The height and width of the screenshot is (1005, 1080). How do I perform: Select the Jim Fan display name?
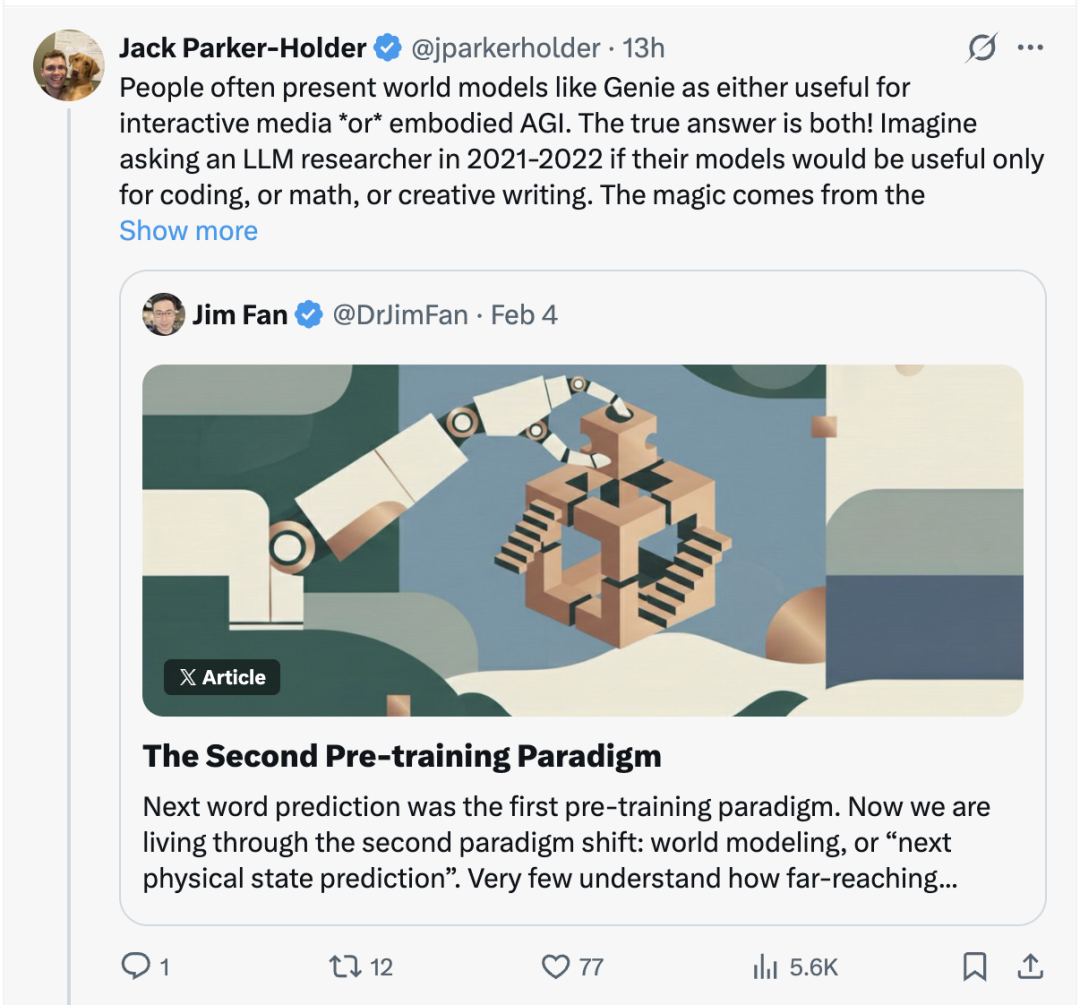pyautogui.click(x=240, y=315)
